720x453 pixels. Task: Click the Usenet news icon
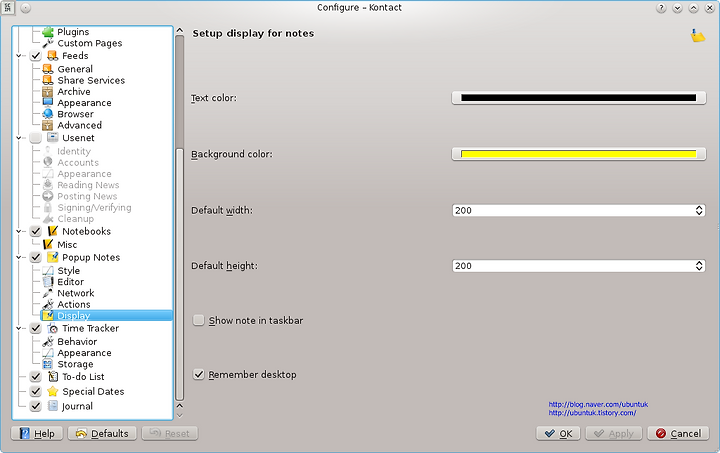(x=53, y=138)
